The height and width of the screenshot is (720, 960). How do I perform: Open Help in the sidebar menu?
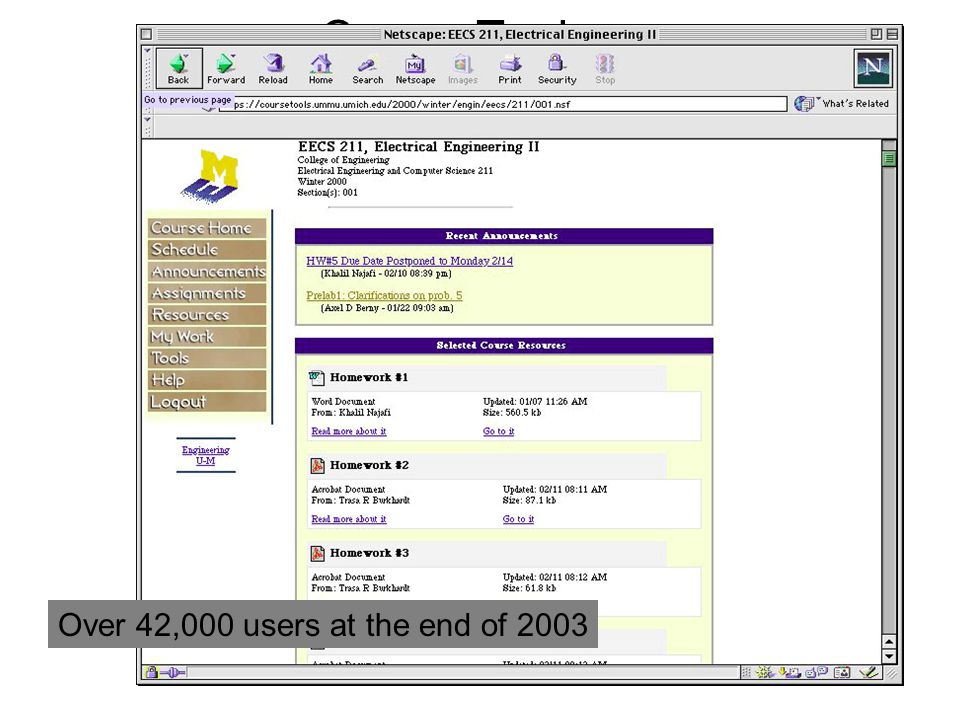(x=207, y=380)
